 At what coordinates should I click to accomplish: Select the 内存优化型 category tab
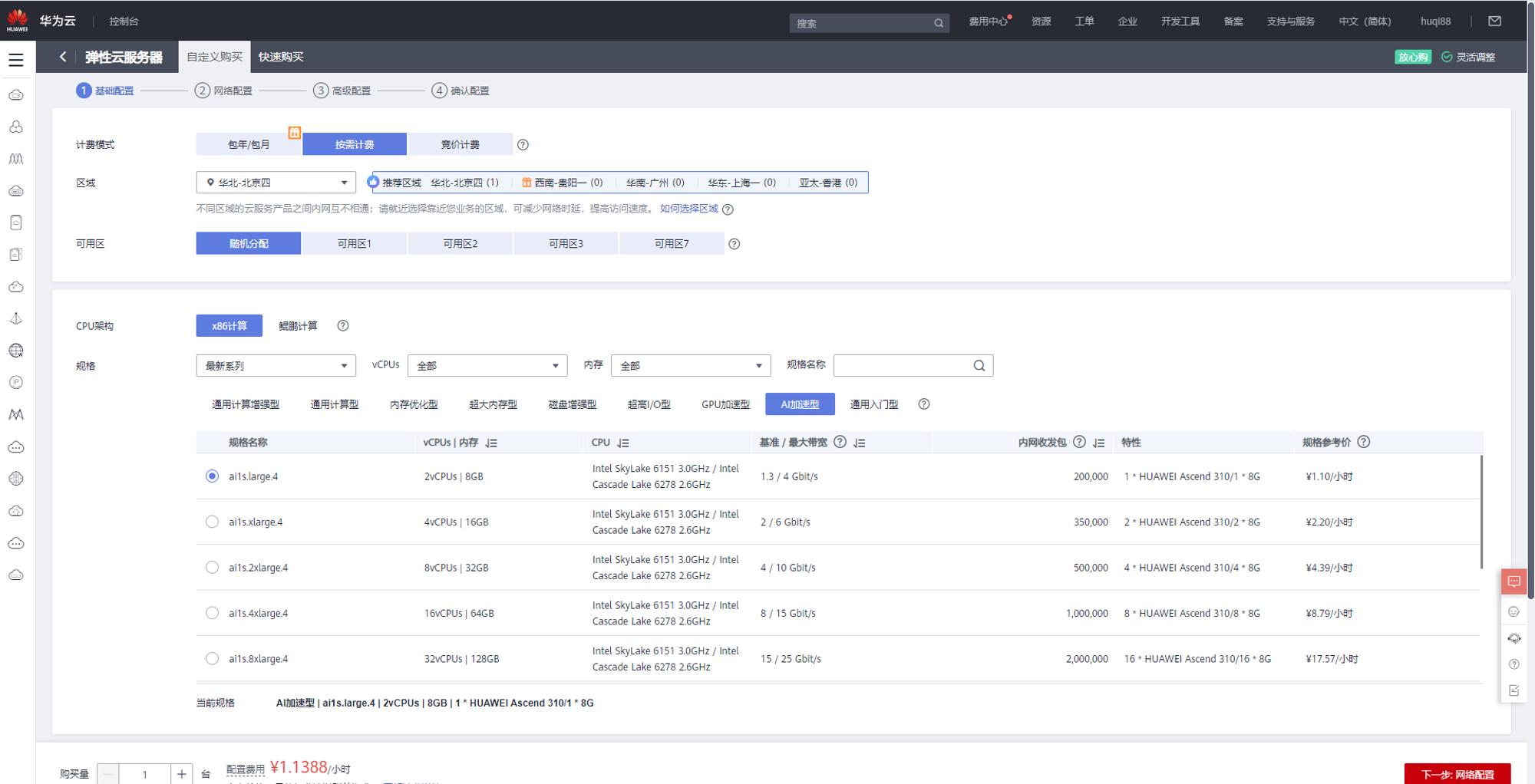[414, 404]
